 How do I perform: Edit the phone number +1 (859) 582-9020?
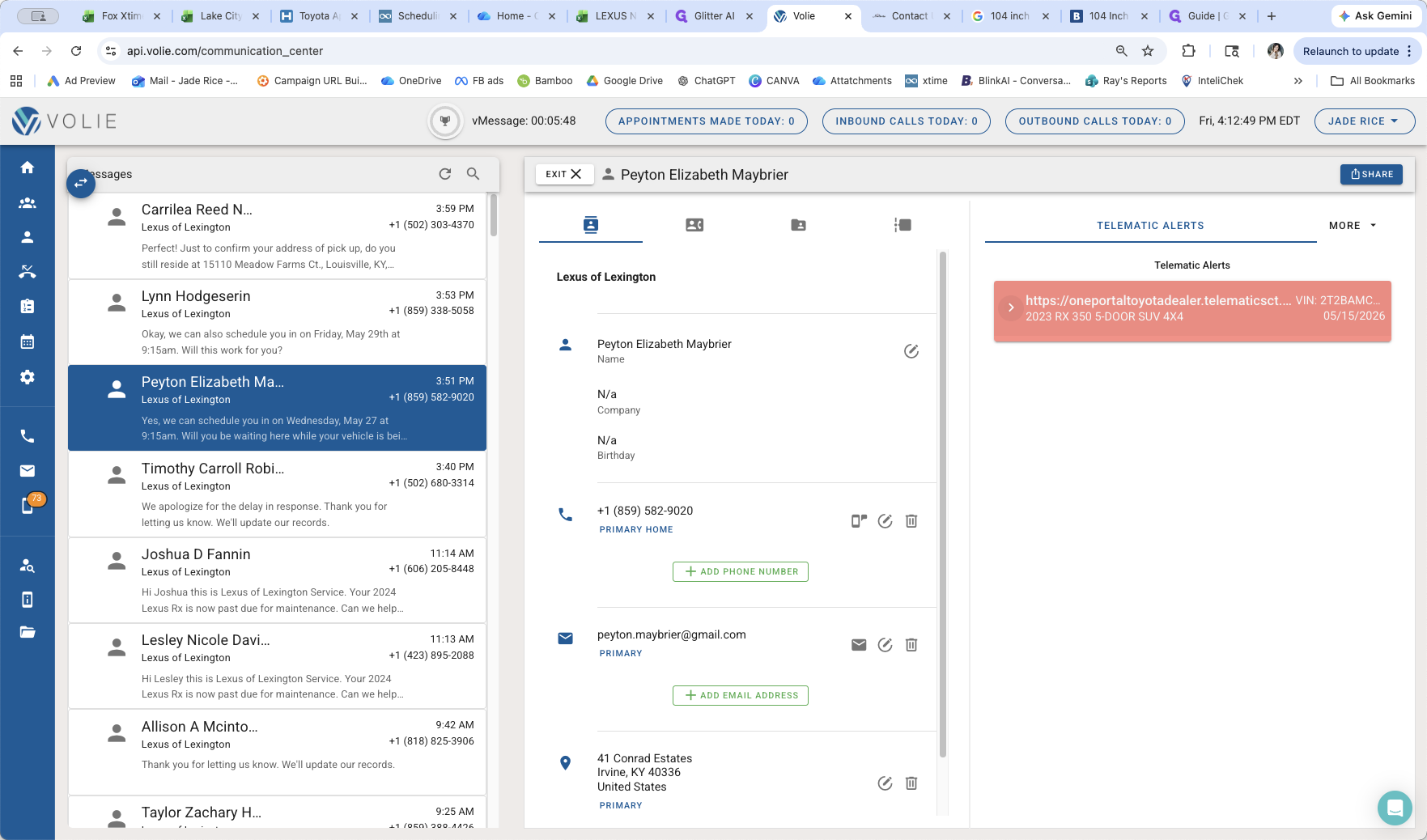[x=886, y=521]
